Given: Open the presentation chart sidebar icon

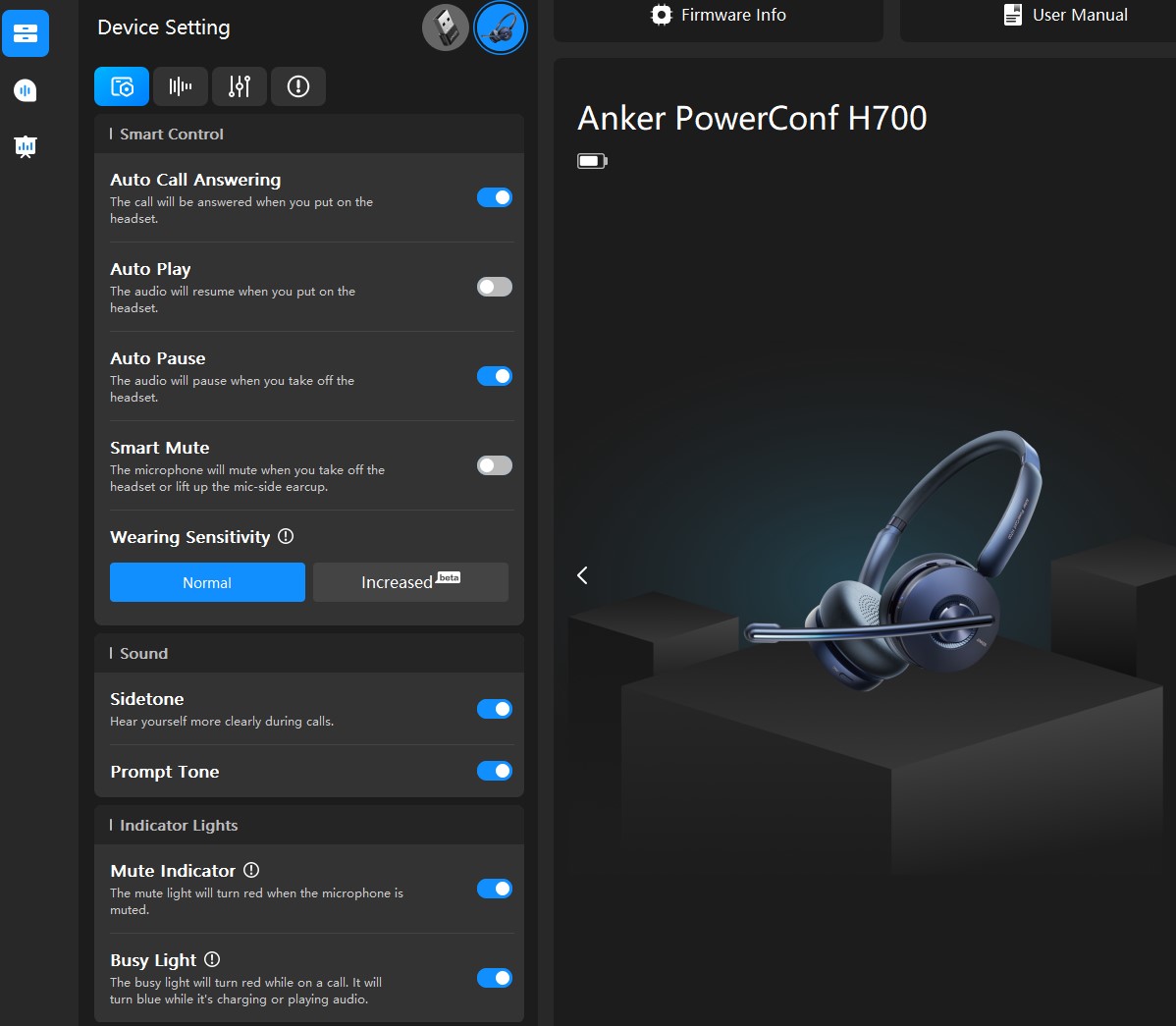Looking at the screenshot, I should click(x=26, y=147).
